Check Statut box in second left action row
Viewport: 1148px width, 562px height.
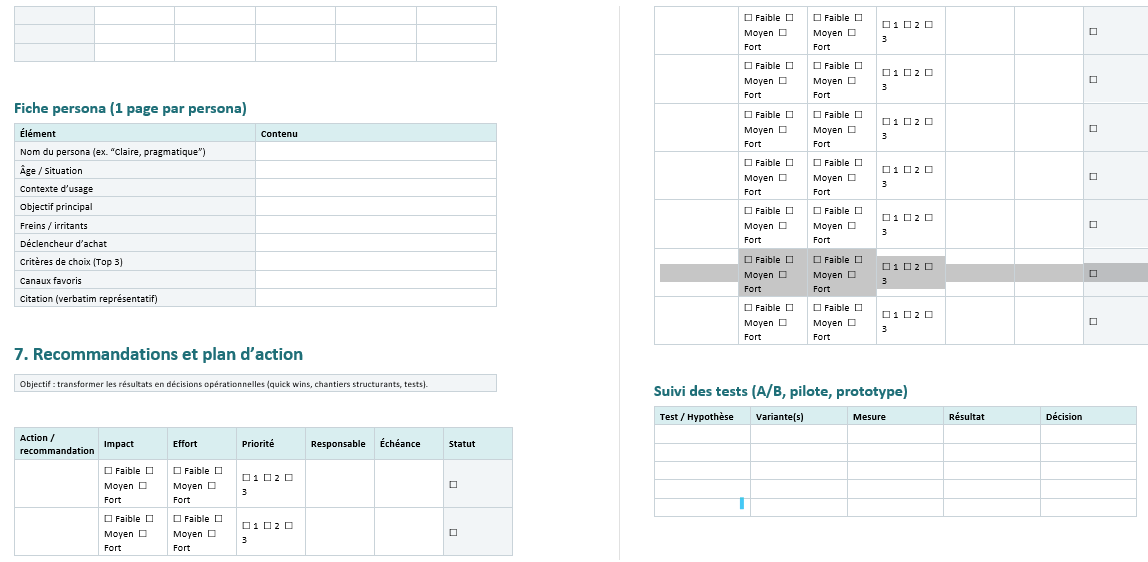coord(453,532)
